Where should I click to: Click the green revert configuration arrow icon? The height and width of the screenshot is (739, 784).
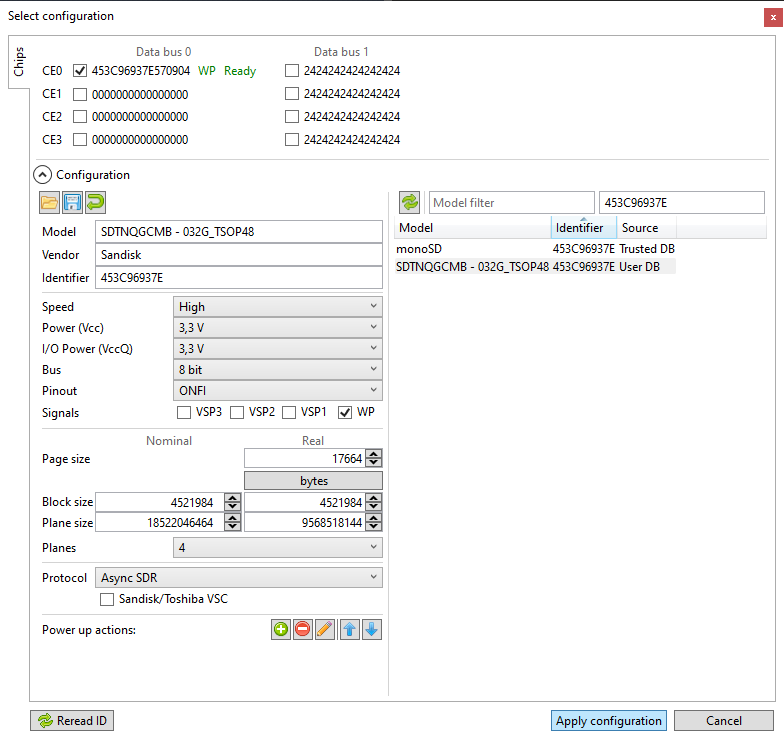click(x=95, y=203)
